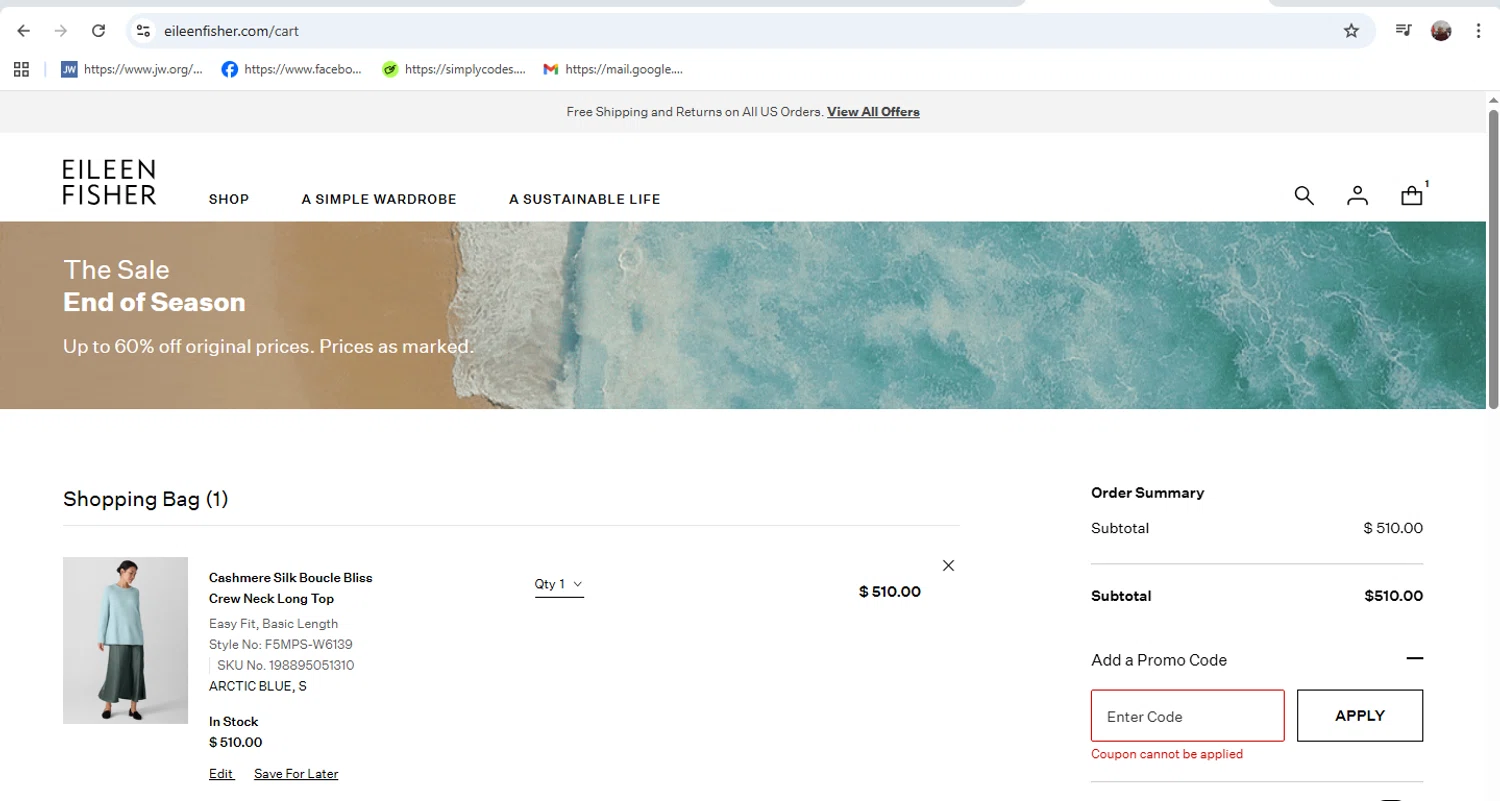The height and width of the screenshot is (801, 1500).
Task: Click the 'Shopping Bag (1)' heading
Action: (146, 498)
